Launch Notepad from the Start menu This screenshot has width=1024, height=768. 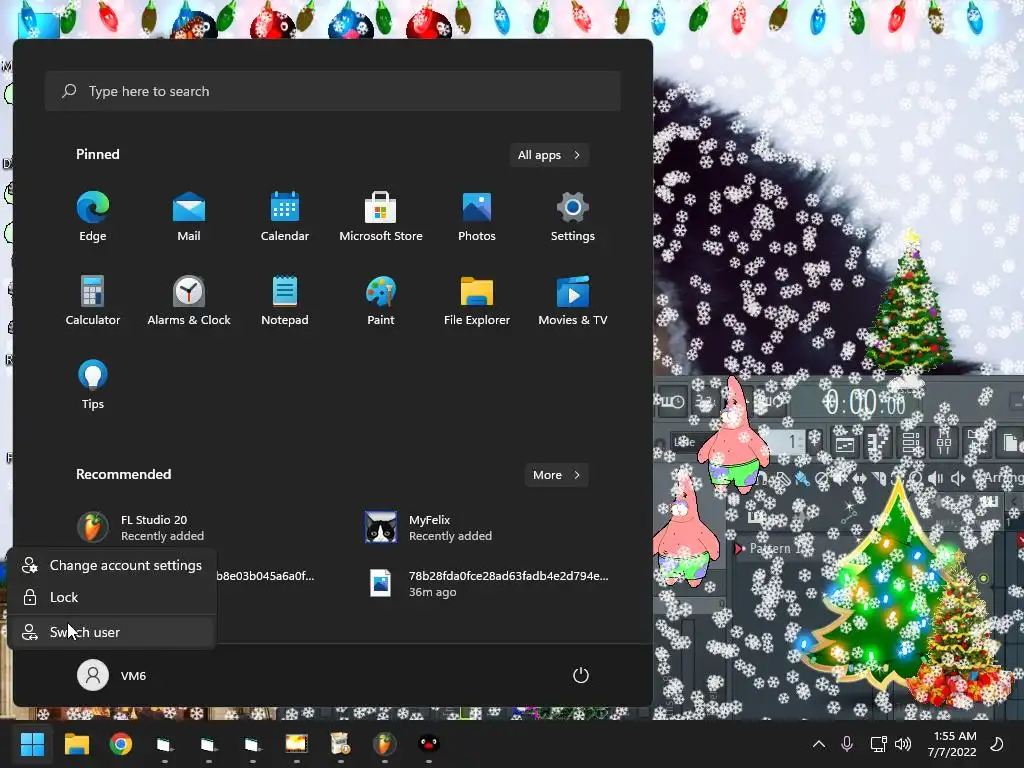285,300
